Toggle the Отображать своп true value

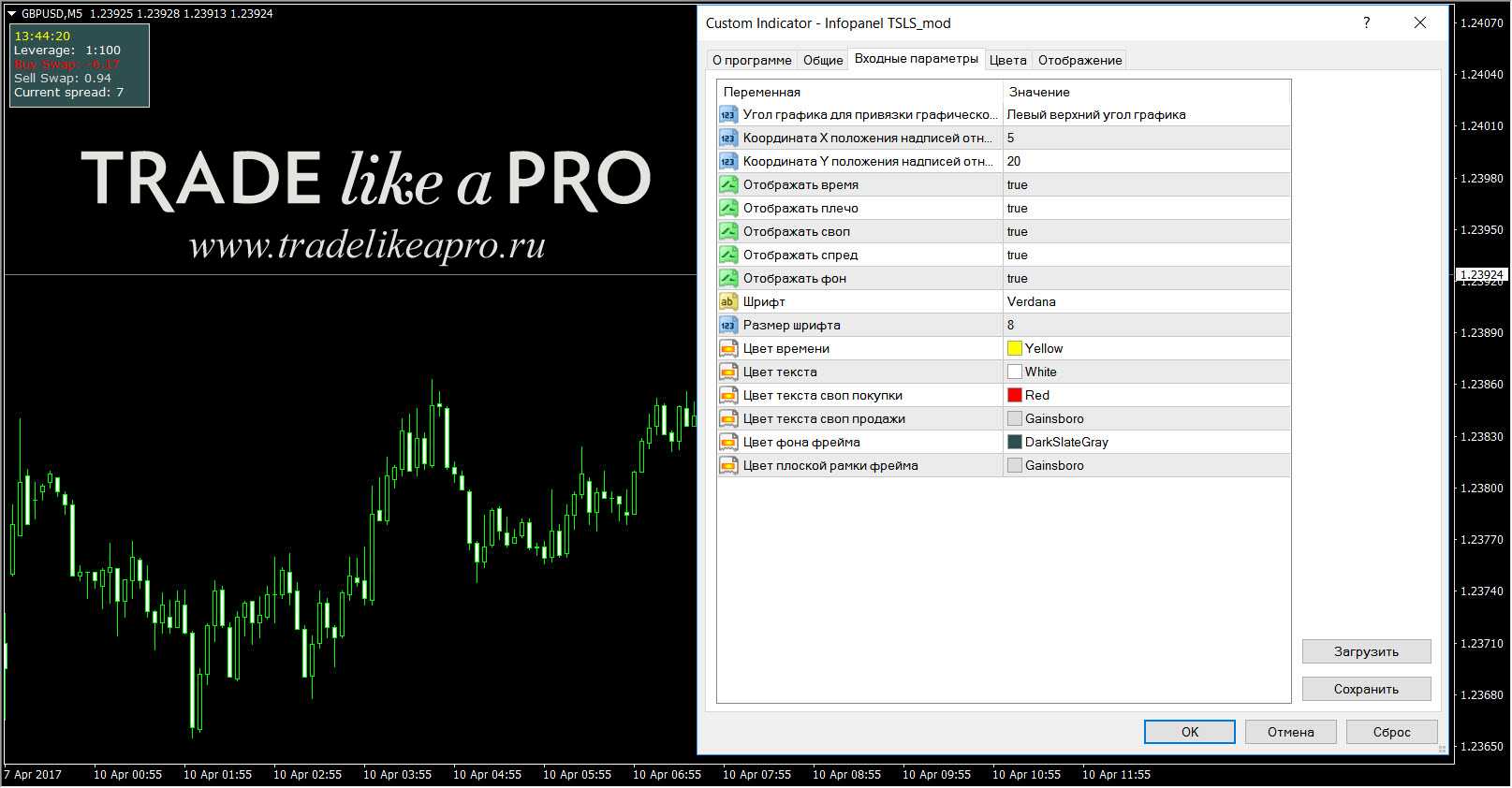[1018, 231]
